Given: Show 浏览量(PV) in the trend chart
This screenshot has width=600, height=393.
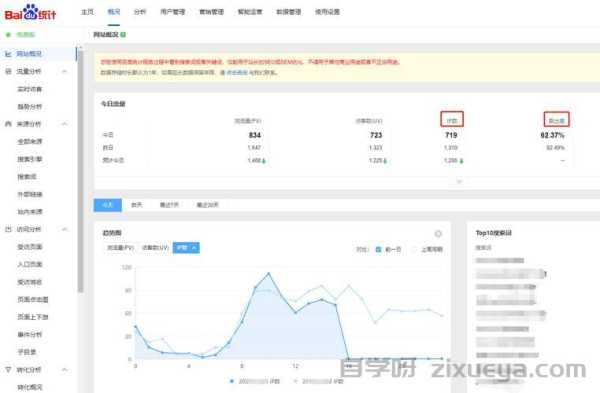Looking at the screenshot, I should (x=121, y=248).
